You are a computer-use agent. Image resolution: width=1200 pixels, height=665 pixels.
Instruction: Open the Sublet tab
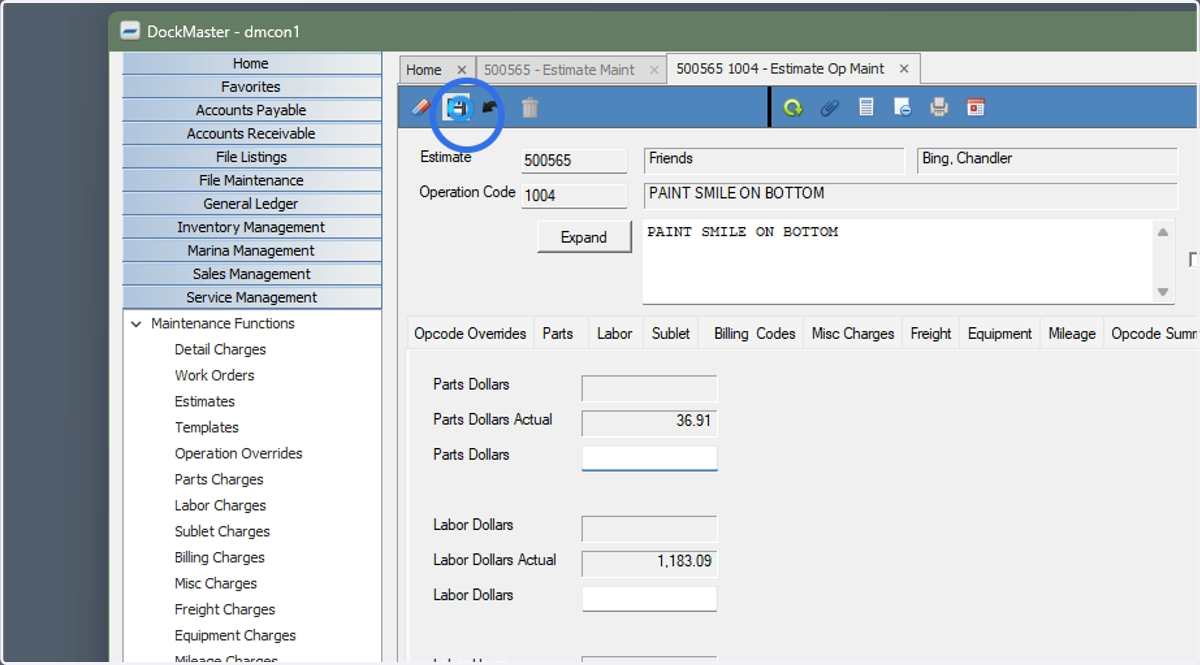tap(671, 334)
